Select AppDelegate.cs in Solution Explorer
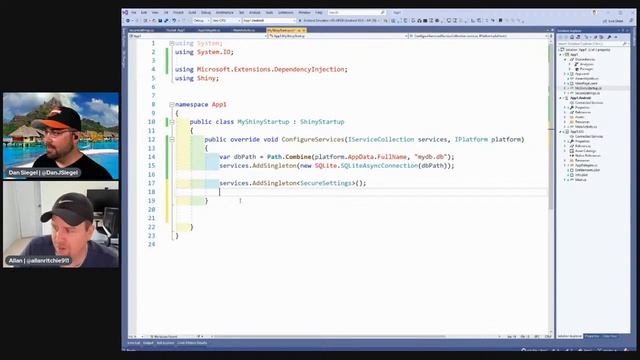Image resolution: width=640 pixels, height=360 pixels. [586, 165]
